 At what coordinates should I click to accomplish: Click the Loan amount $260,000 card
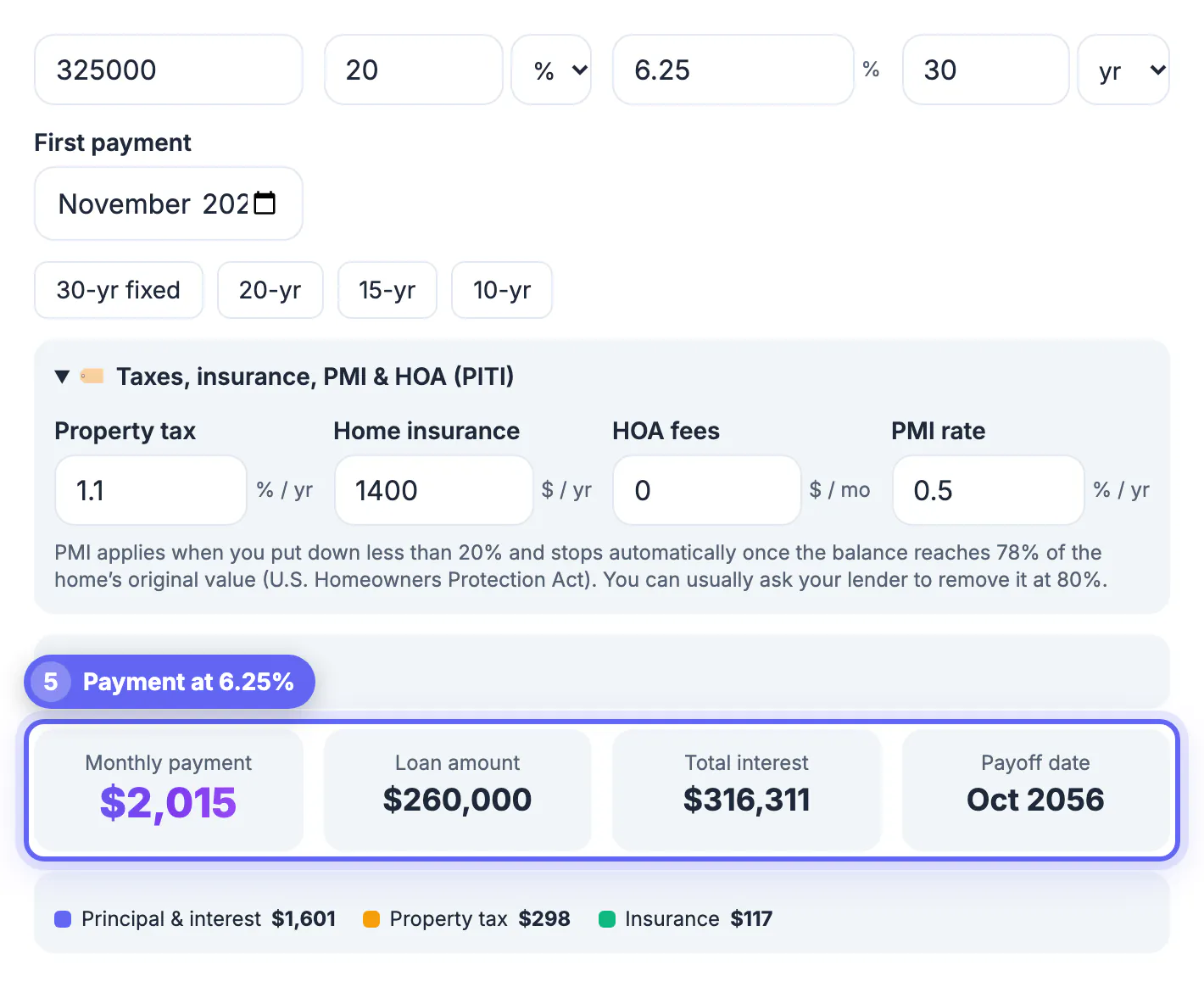pos(458,789)
